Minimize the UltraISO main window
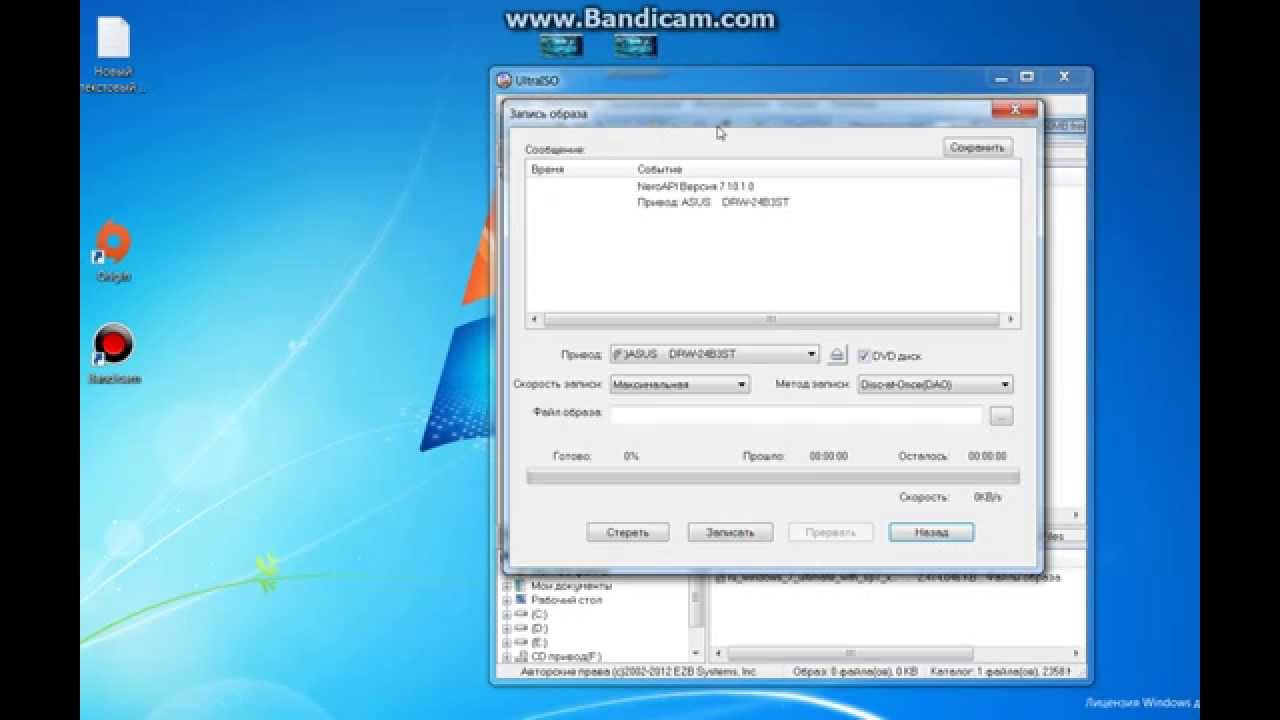 coord(1002,77)
